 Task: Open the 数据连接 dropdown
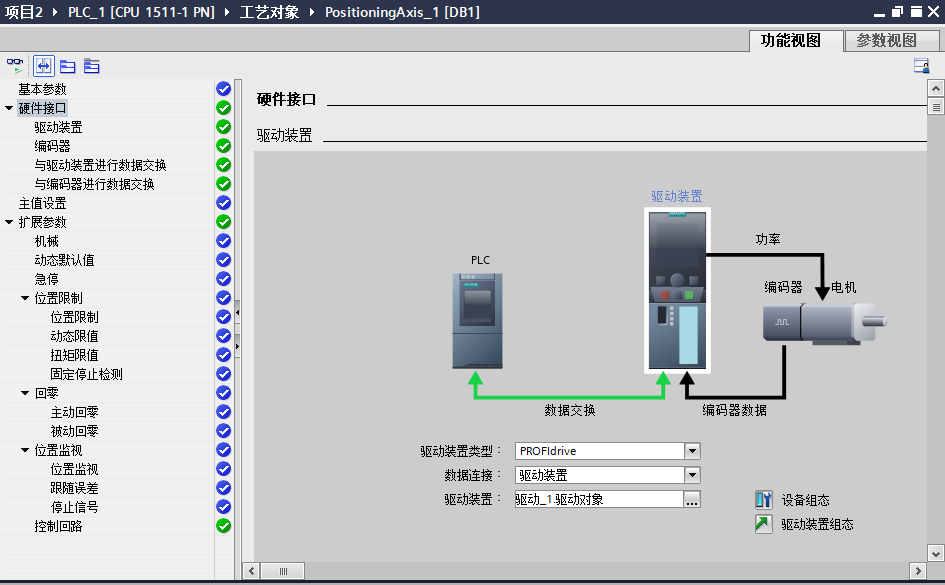tap(692, 475)
